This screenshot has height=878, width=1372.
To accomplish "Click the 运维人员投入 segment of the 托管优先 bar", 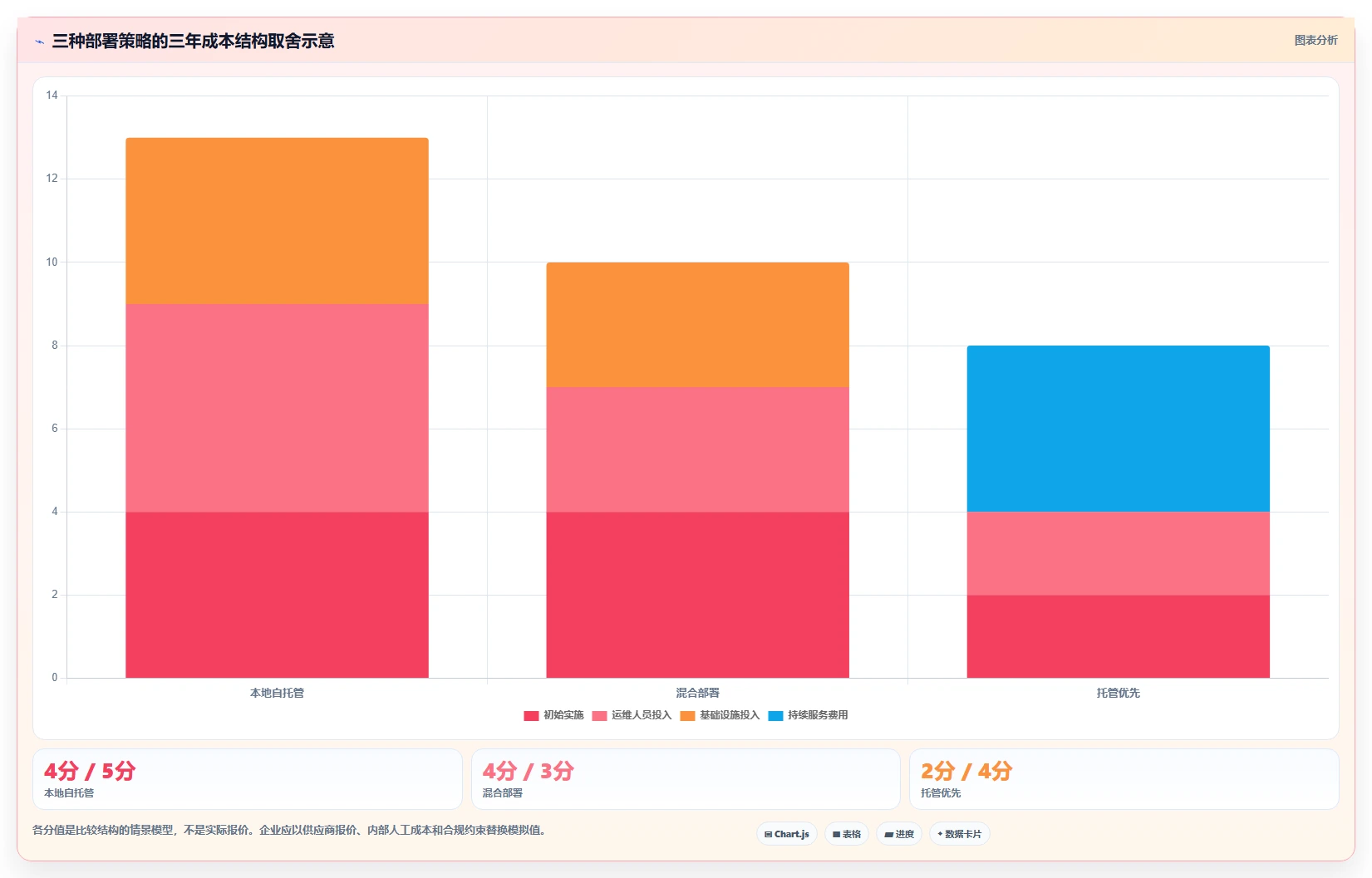I will tap(1118, 553).
